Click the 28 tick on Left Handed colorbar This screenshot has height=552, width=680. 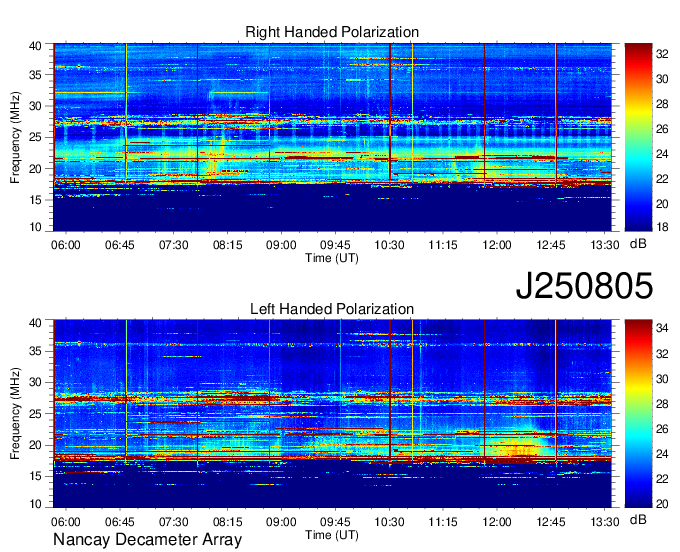tap(662, 404)
